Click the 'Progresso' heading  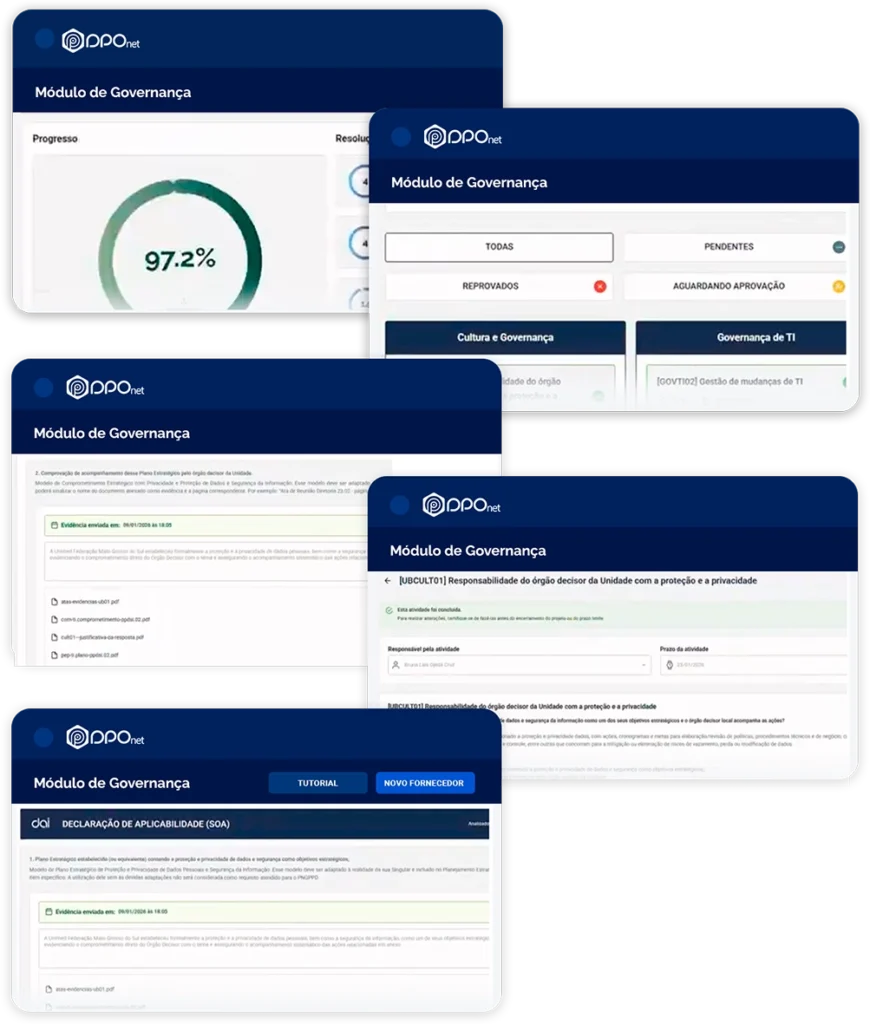click(x=55, y=138)
